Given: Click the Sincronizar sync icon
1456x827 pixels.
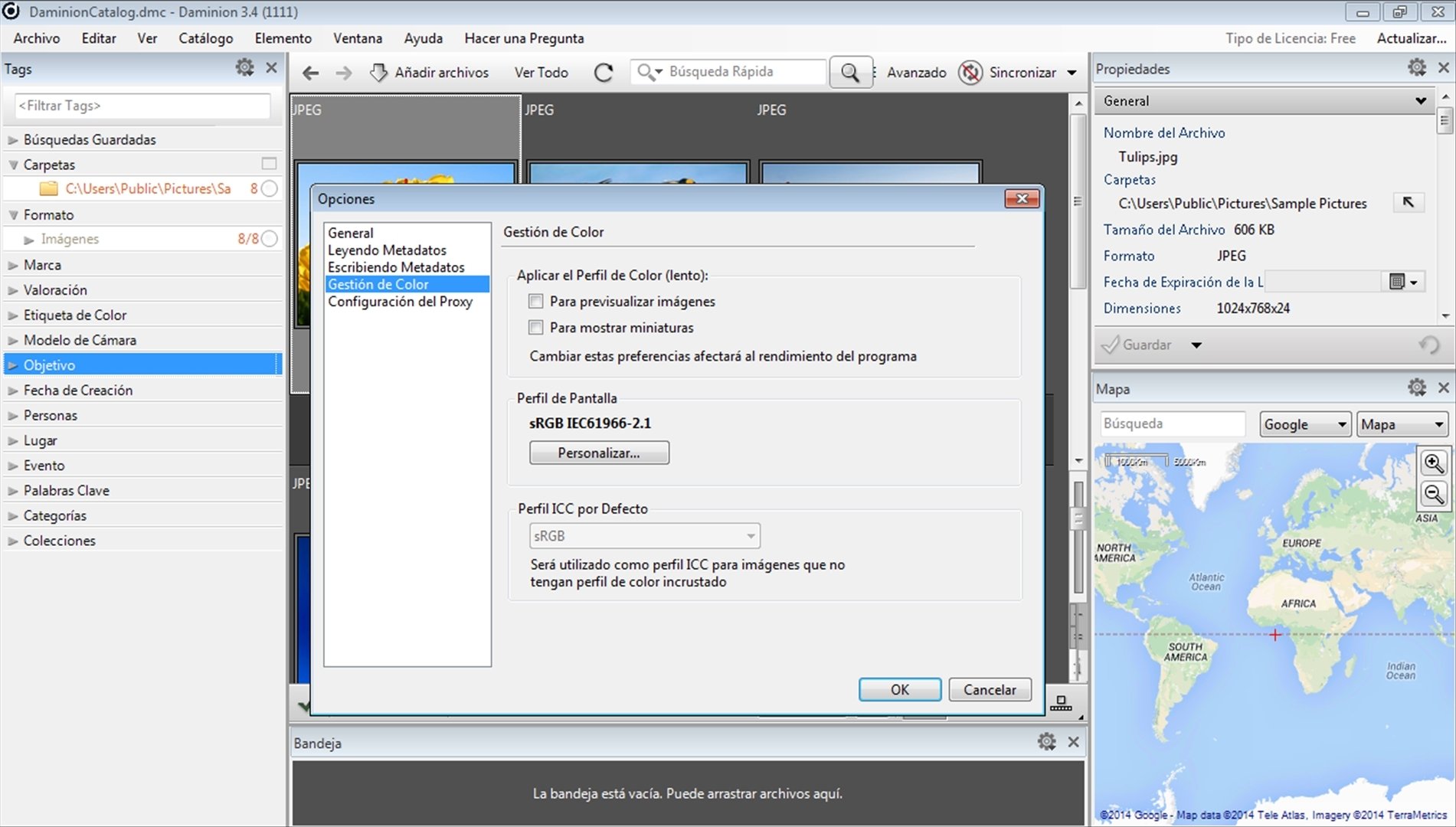Looking at the screenshot, I should click(970, 73).
